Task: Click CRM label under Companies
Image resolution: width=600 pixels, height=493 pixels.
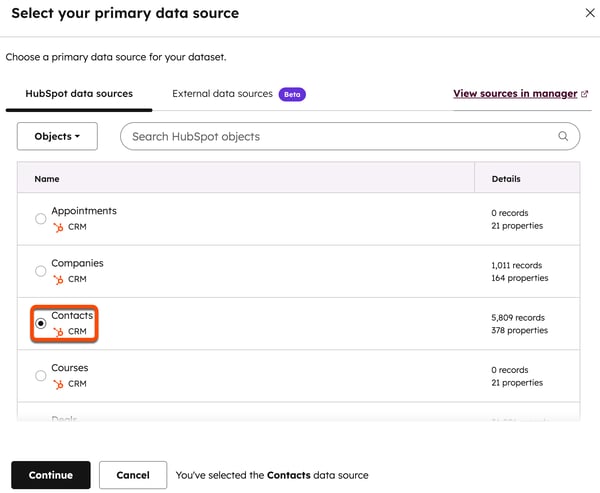Action: click(77, 279)
